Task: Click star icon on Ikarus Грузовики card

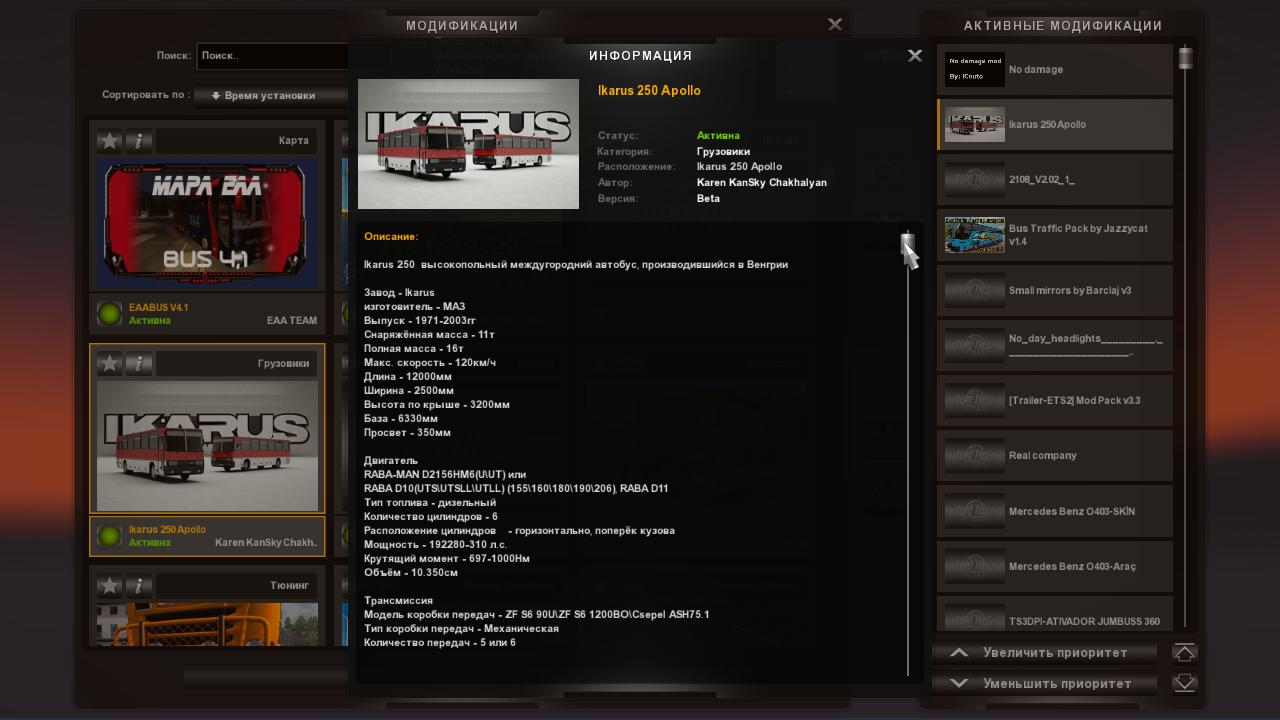Action: (x=109, y=364)
